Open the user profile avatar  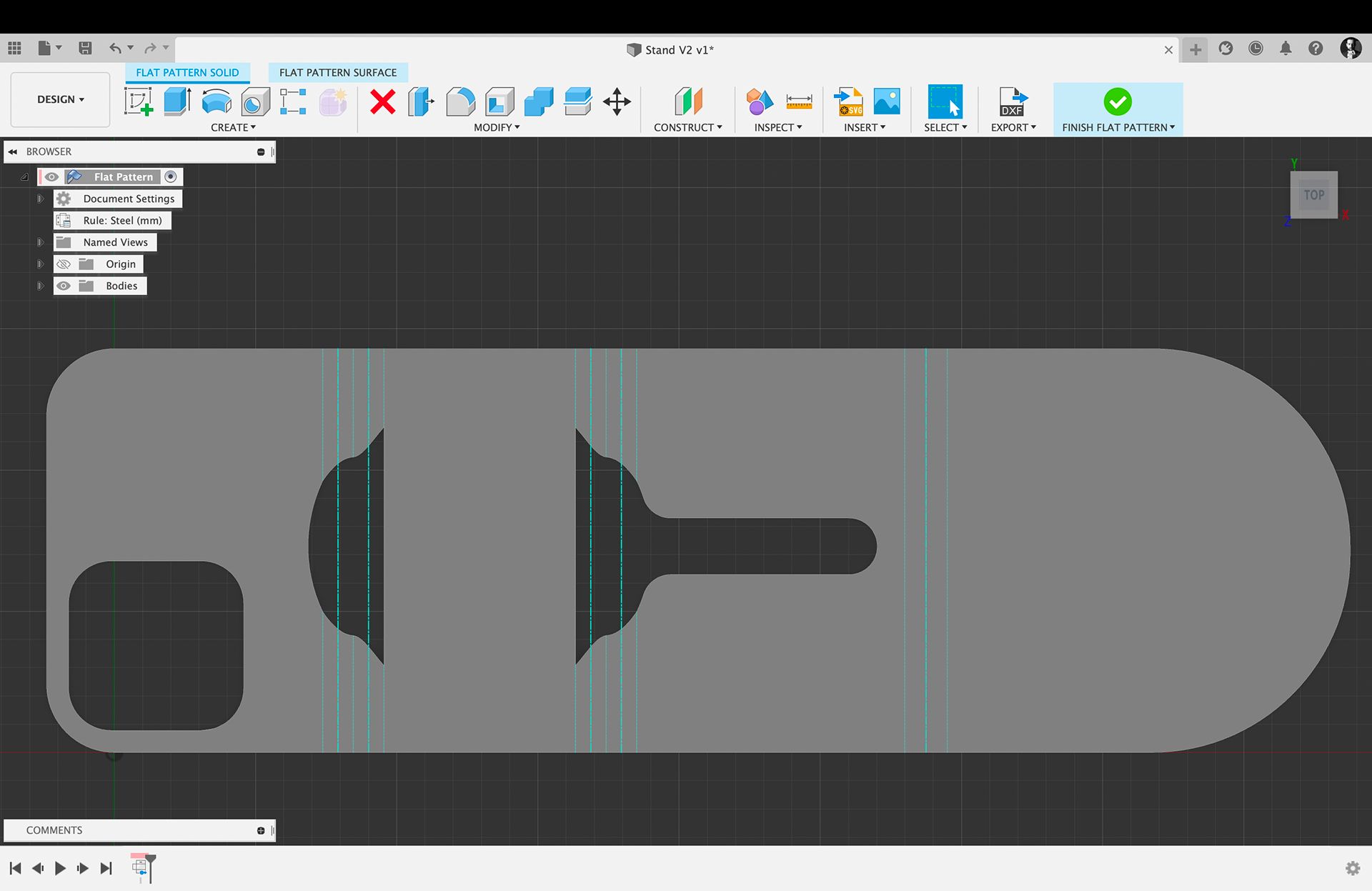click(1350, 49)
